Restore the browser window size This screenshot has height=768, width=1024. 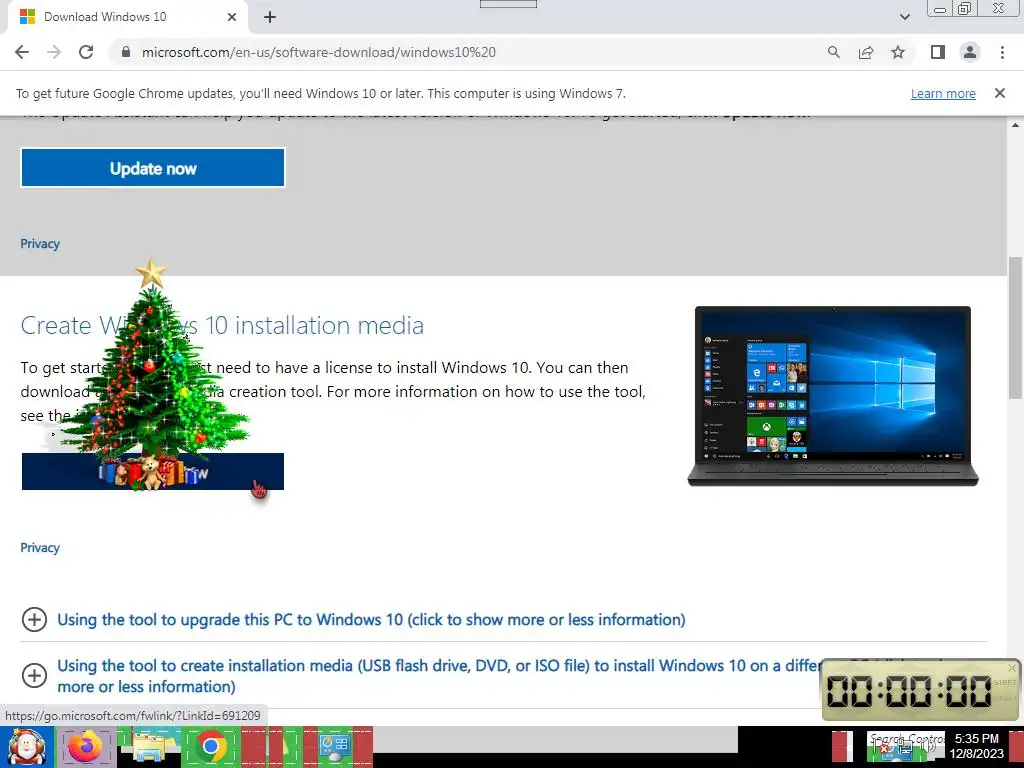coord(964,8)
